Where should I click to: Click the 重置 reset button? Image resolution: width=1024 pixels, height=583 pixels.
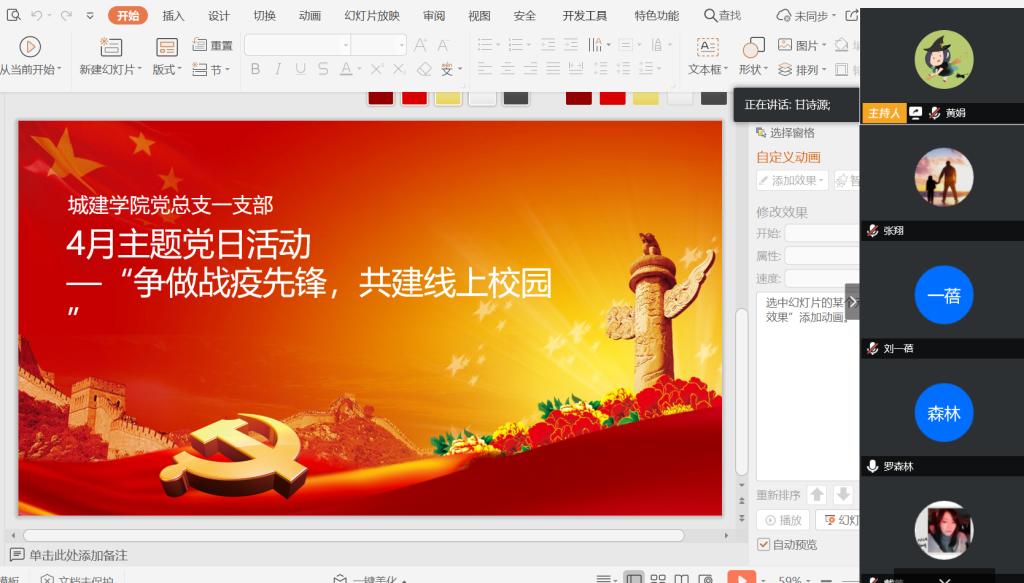tap(213, 45)
